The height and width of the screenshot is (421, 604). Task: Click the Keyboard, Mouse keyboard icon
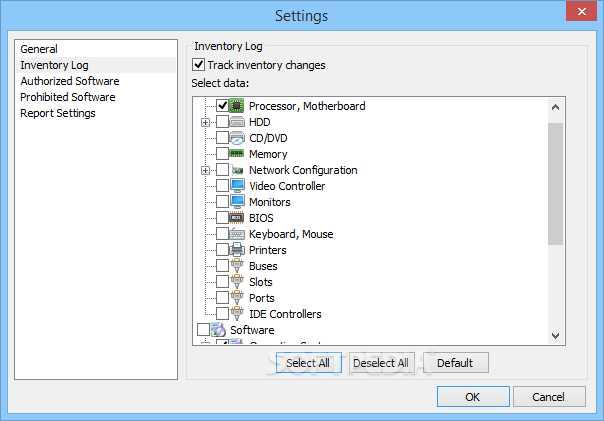coord(237,234)
